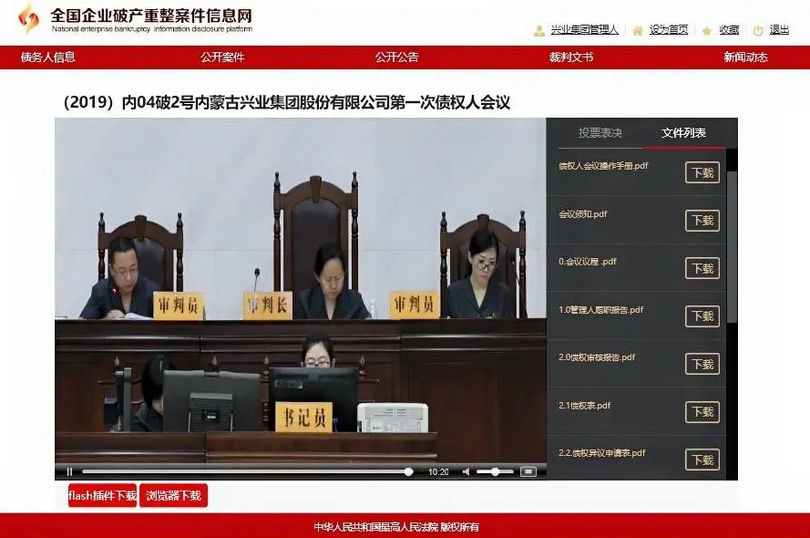
Task: Click file name 会议须知.pdf
Action: click(583, 214)
